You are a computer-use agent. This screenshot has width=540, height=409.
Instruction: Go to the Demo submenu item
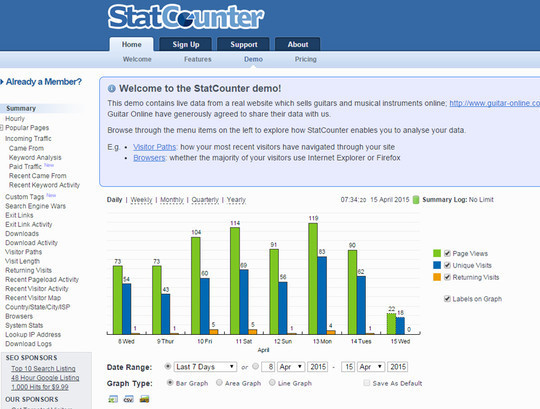253,59
